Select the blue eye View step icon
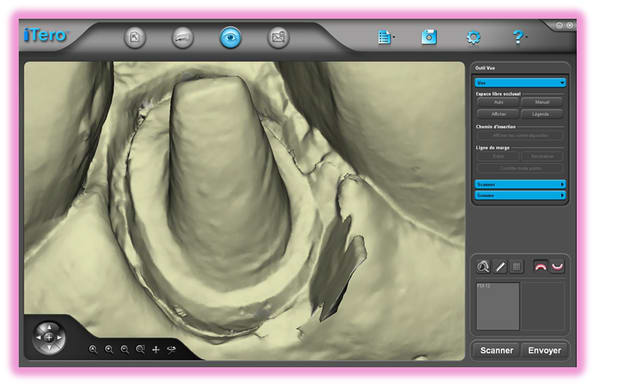The height and width of the screenshot is (386, 640). (x=230, y=38)
